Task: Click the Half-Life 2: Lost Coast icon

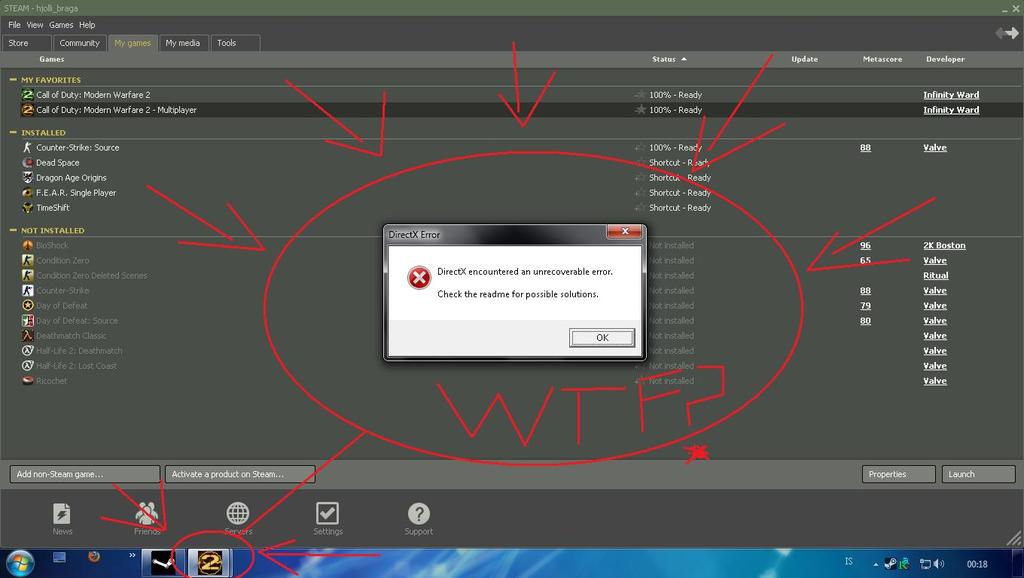Action: click(27, 366)
